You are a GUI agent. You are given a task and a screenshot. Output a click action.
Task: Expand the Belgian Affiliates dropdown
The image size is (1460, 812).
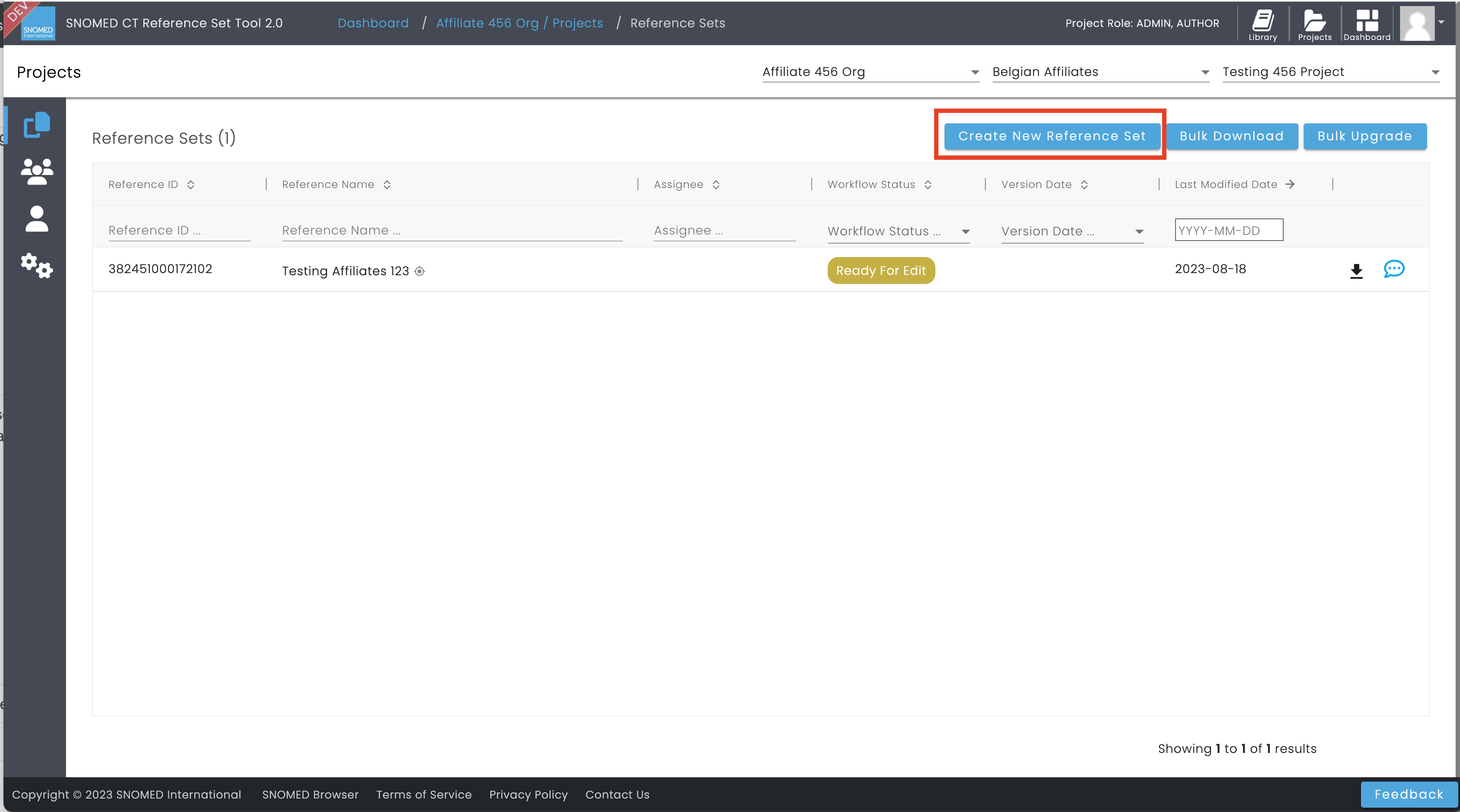(1101, 72)
